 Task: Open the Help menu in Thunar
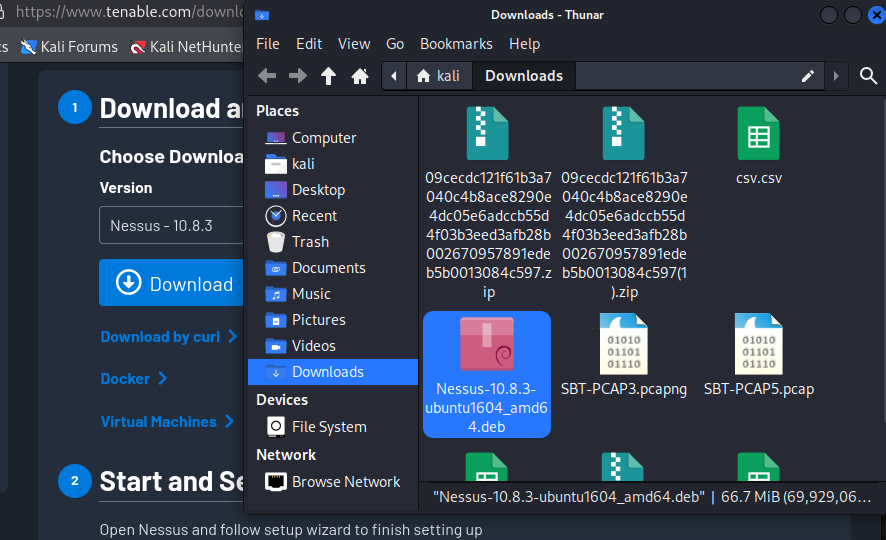pos(524,44)
